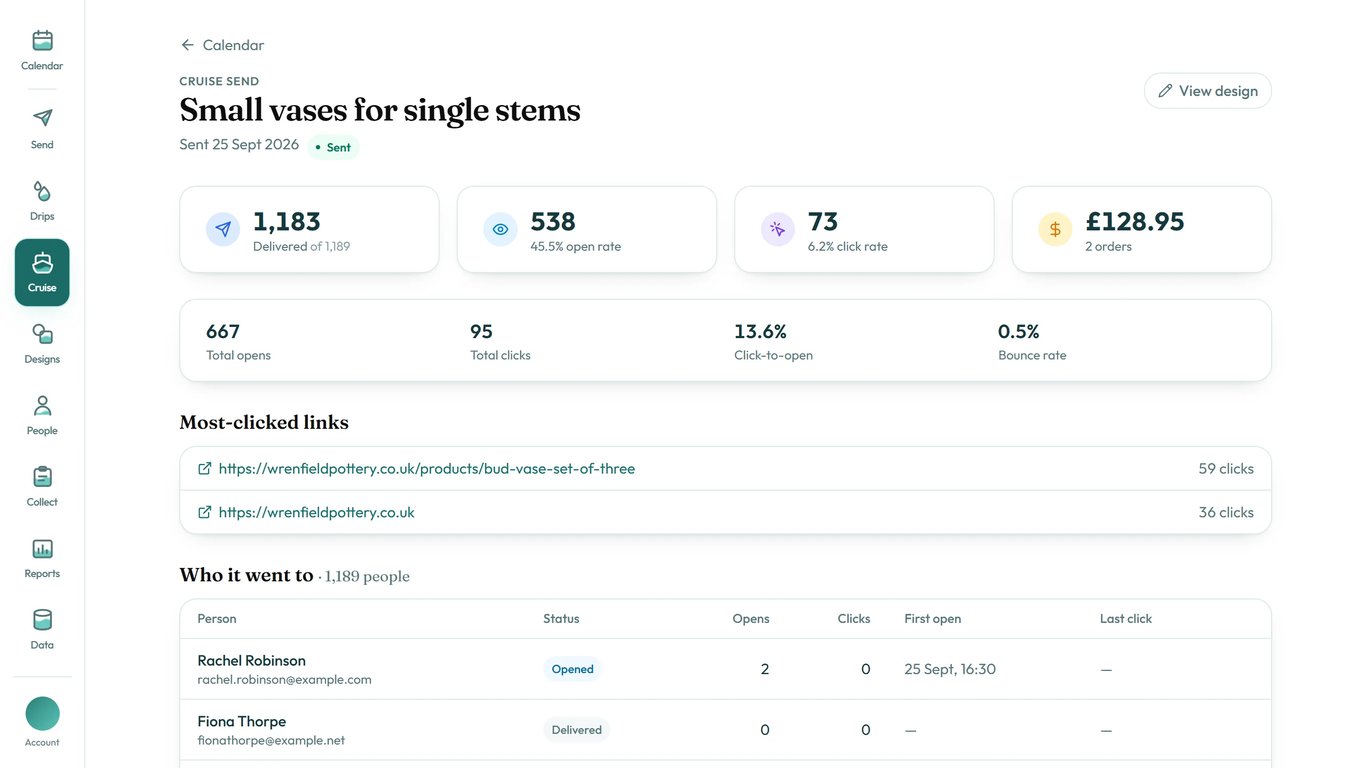Click the First open column header

point(933,619)
